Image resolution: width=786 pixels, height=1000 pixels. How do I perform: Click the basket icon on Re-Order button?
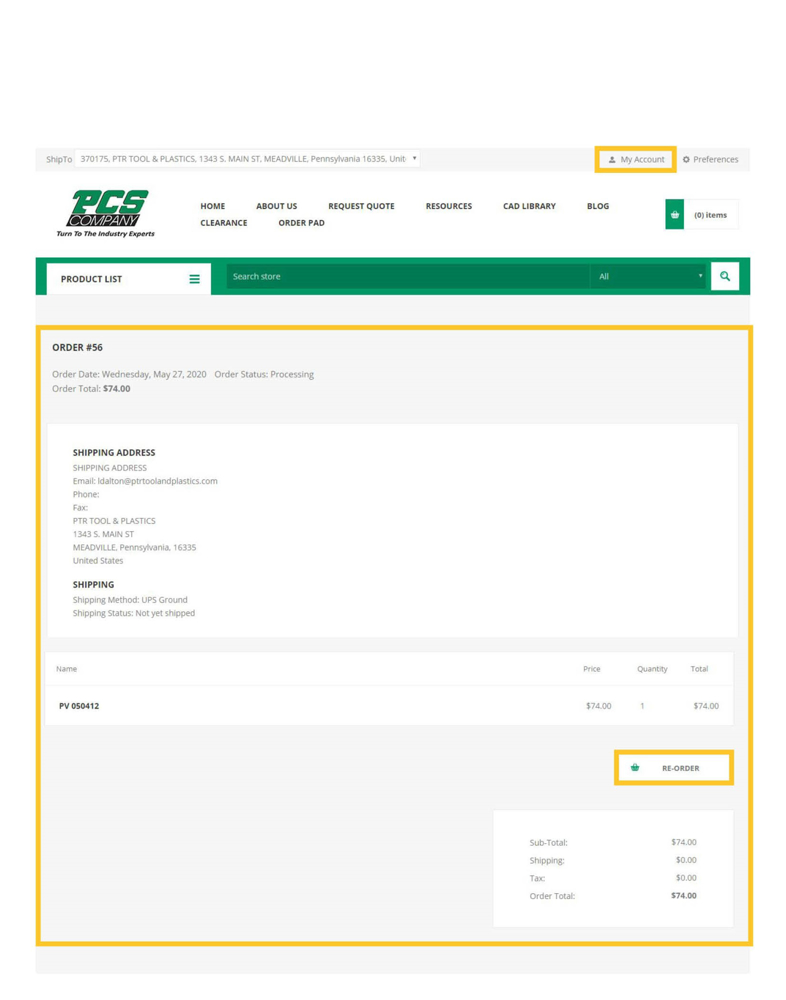(635, 768)
